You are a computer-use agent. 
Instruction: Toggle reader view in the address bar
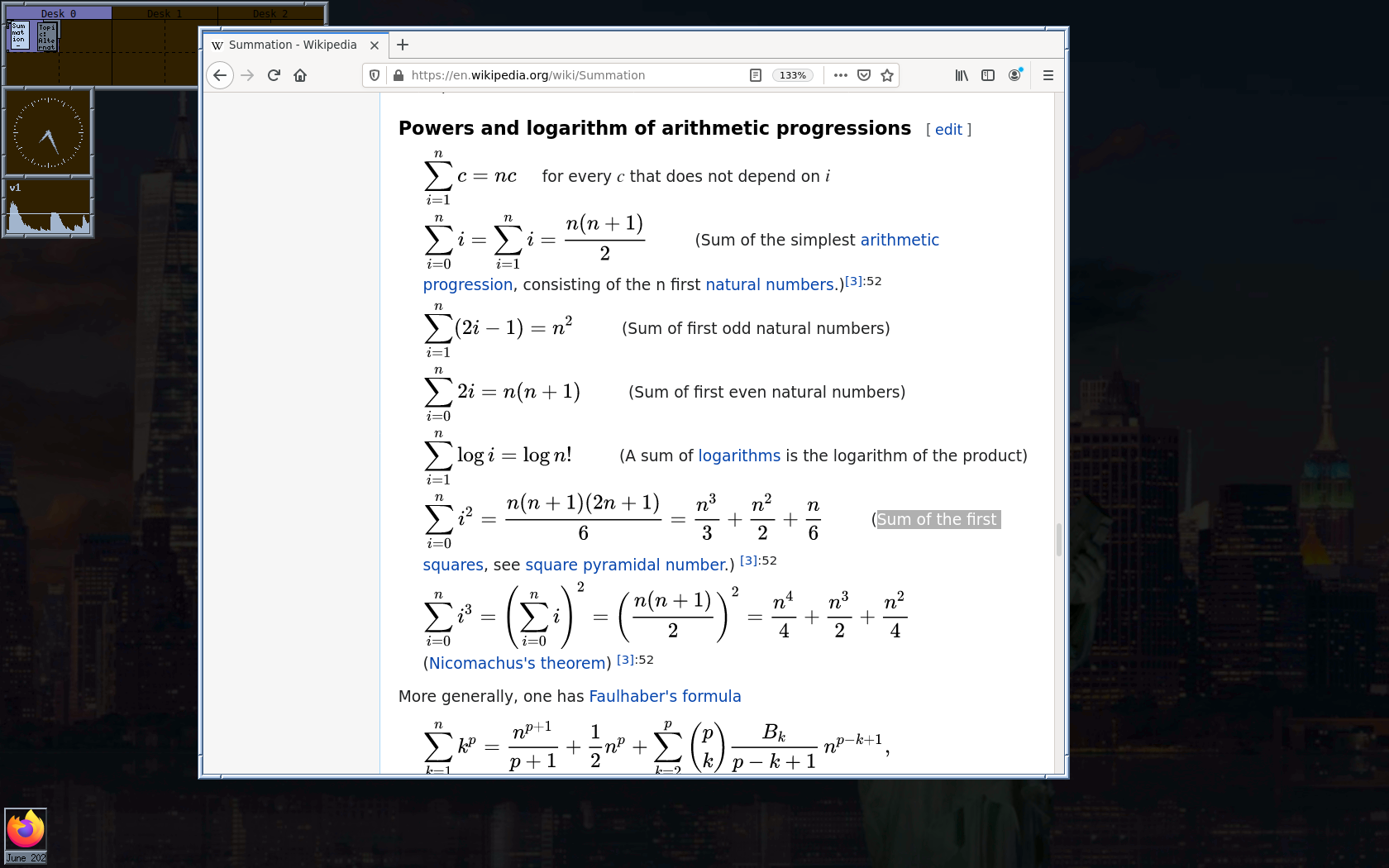tap(755, 75)
